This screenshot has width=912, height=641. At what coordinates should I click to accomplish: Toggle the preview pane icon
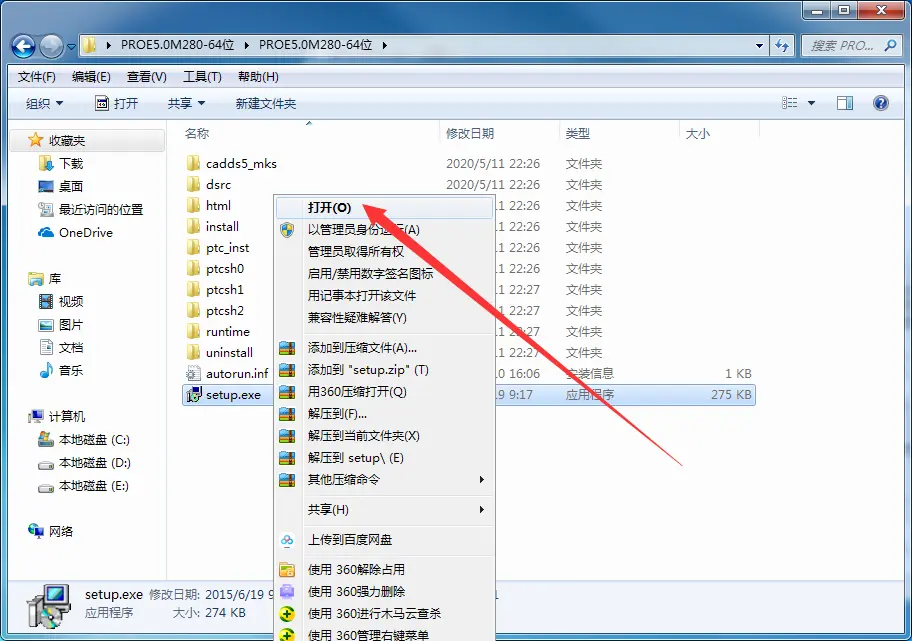(x=845, y=103)
